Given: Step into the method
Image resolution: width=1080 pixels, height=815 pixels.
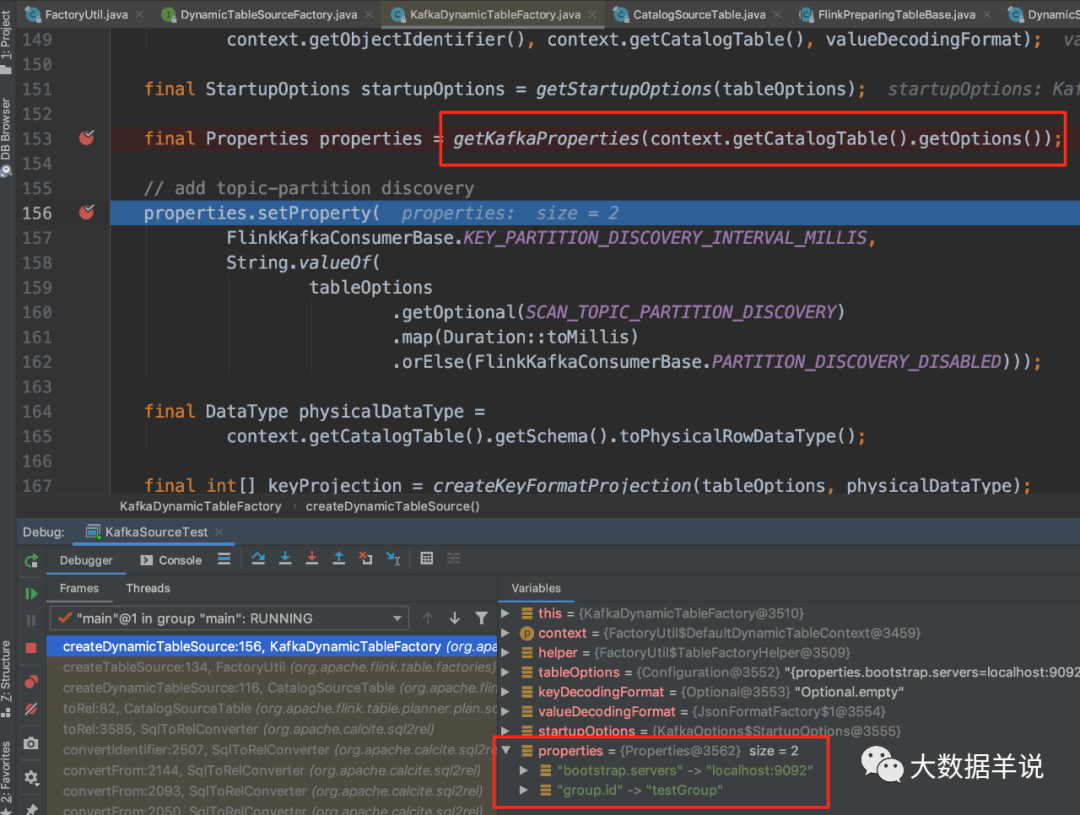Looking at the screenshot, I should coord(285,559).
